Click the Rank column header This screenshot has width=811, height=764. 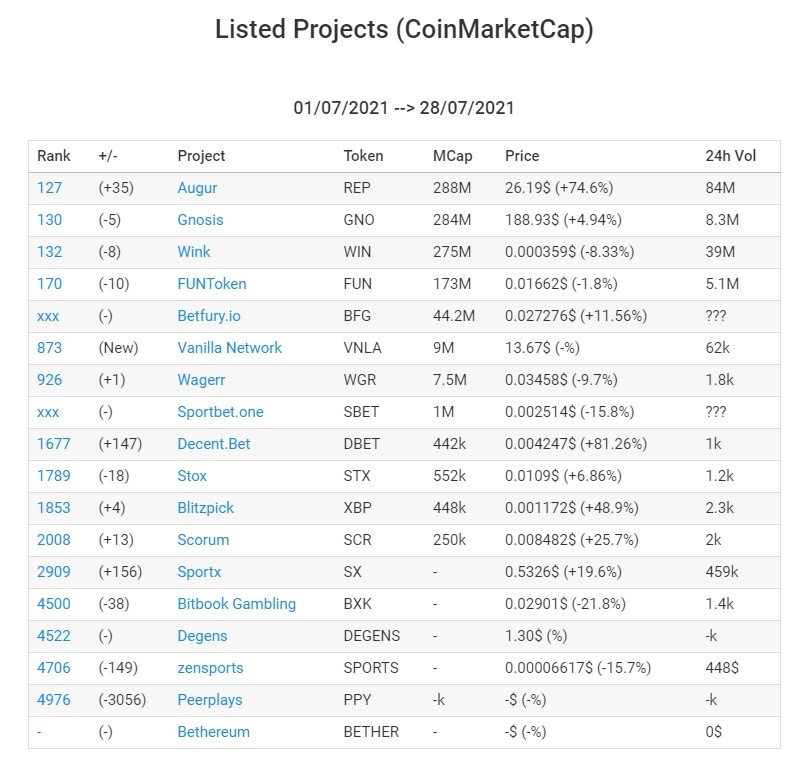point(54,156)
